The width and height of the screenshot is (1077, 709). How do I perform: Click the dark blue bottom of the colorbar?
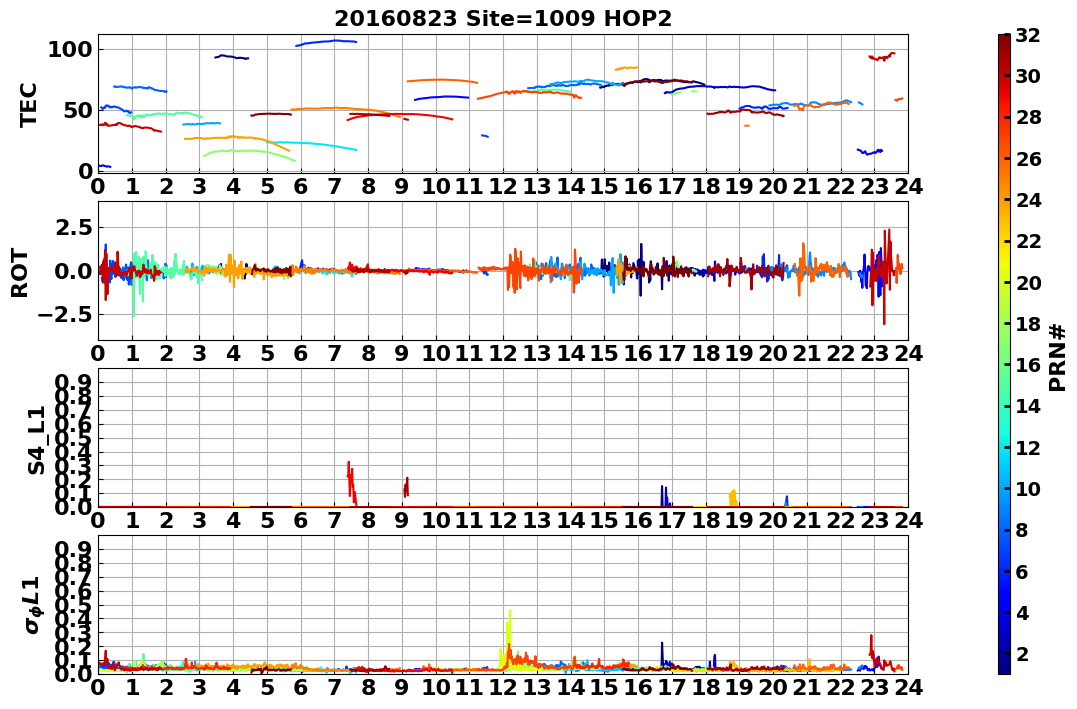click(x=1004, y=666)
